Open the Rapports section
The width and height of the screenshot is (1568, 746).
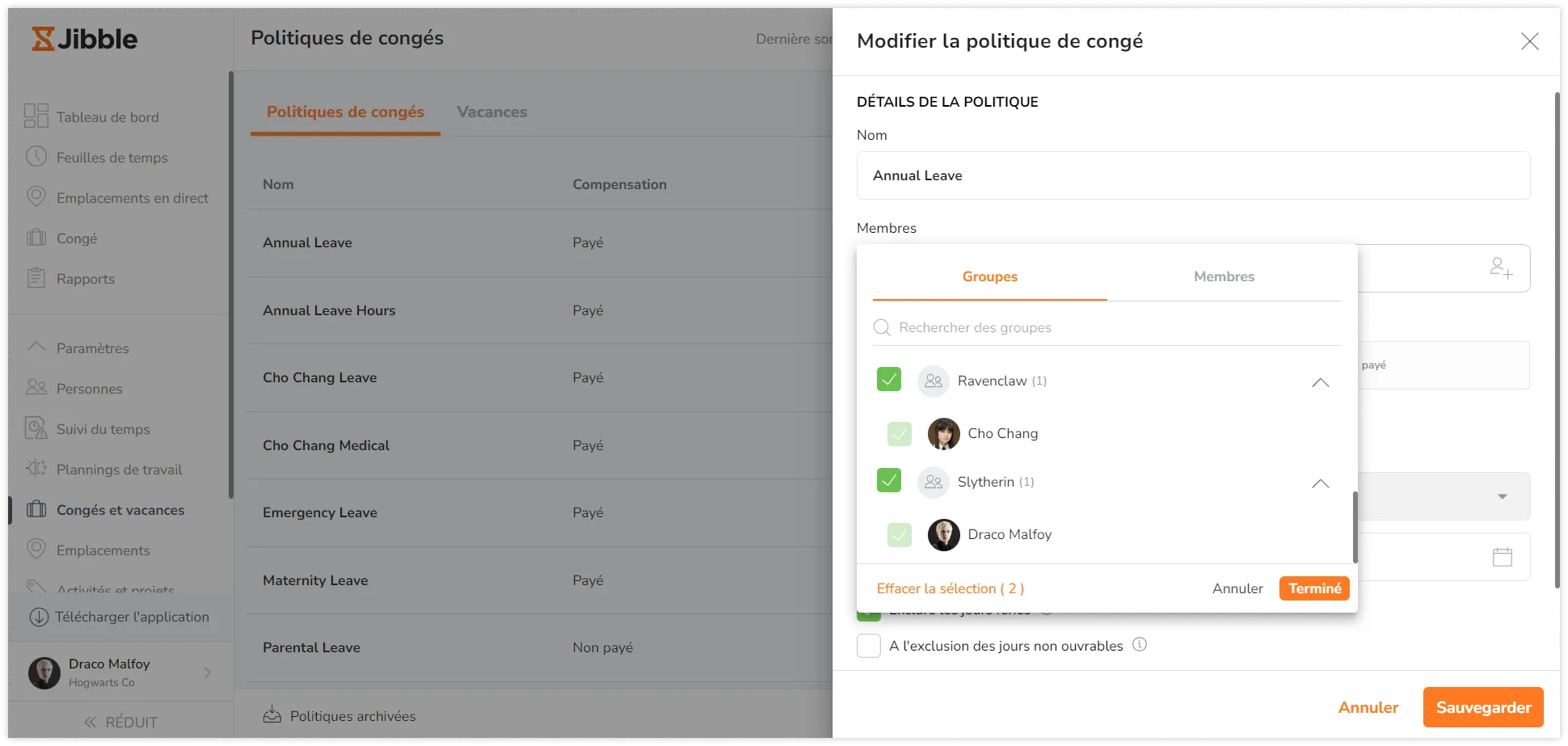(x=85, y=278)
